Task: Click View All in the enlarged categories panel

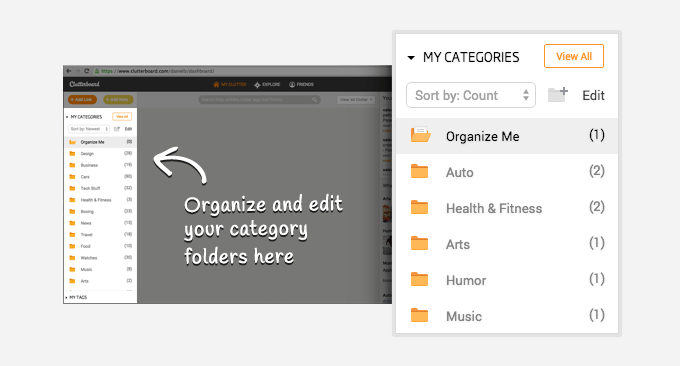Action: [x=574, y=56]
